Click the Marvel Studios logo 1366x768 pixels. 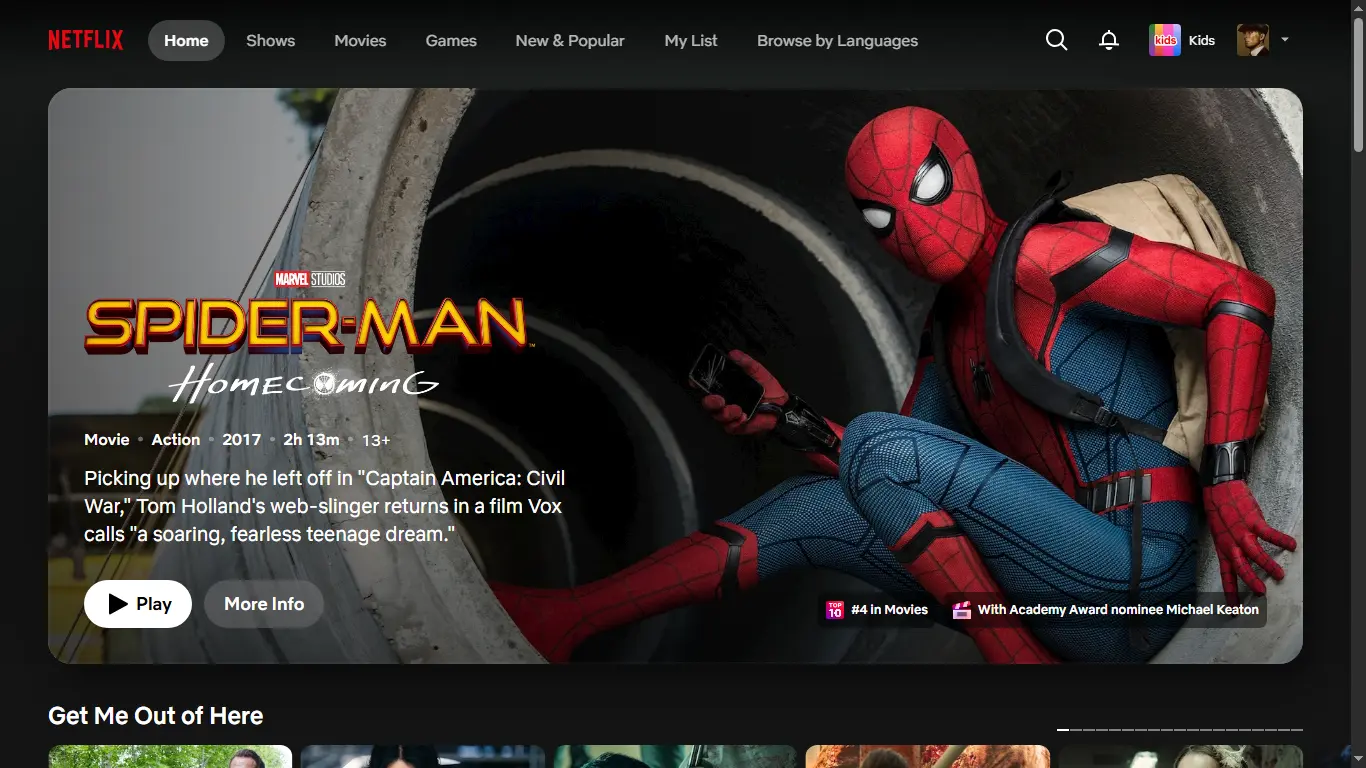(310, 279)
